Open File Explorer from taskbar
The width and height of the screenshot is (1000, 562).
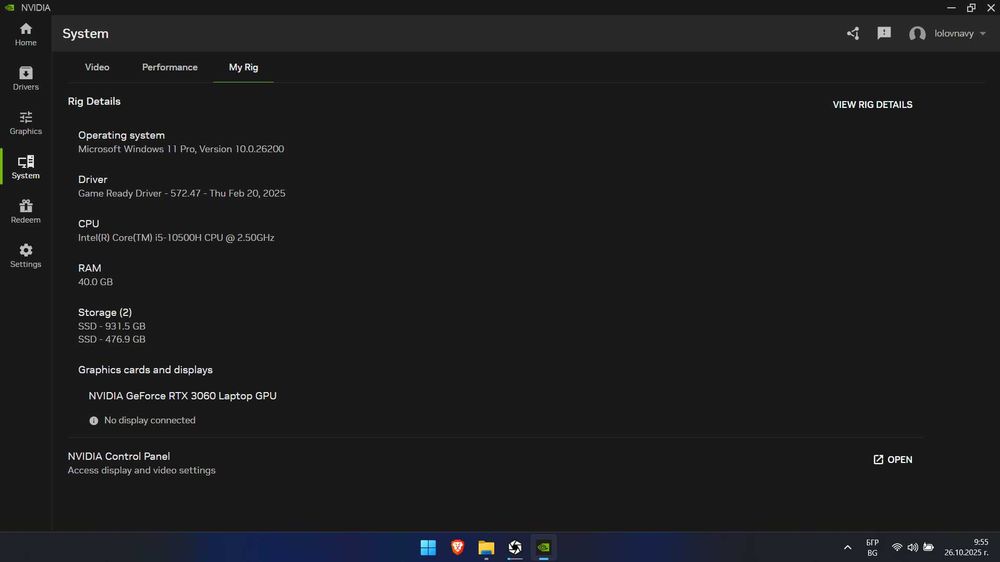486,547
